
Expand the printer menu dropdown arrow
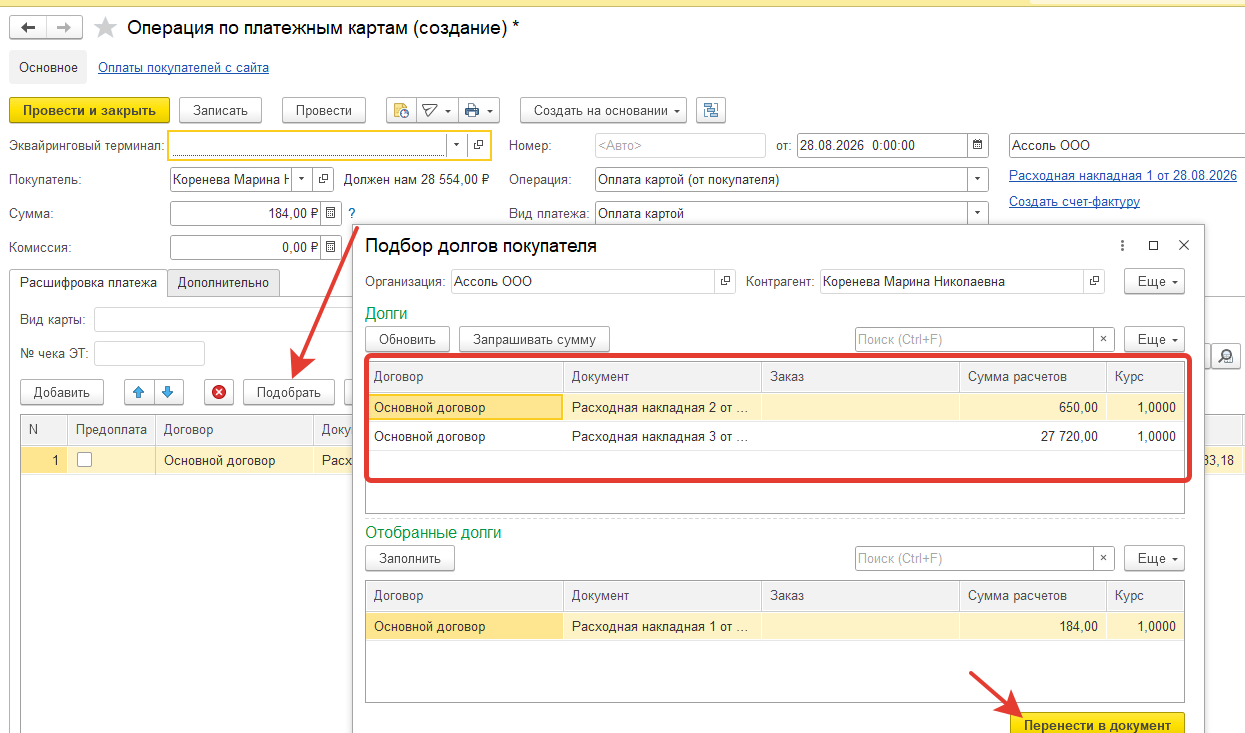491,110
